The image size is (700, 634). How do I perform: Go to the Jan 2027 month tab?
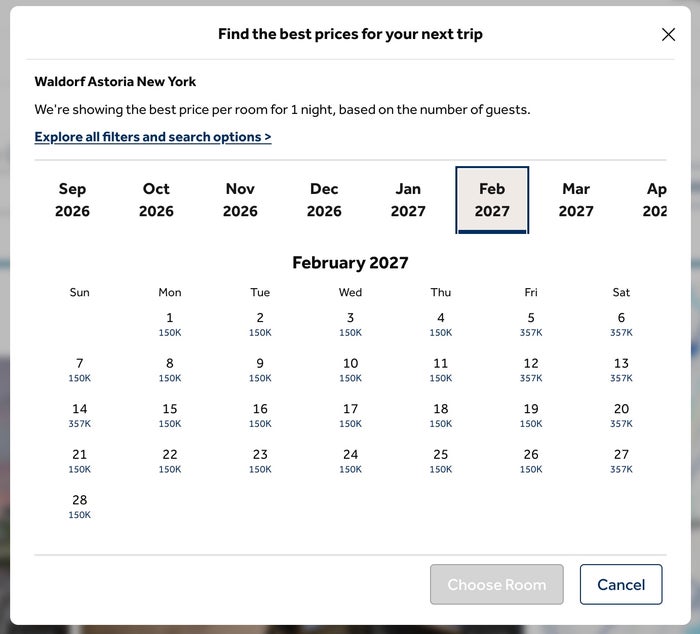pos(408,200)
